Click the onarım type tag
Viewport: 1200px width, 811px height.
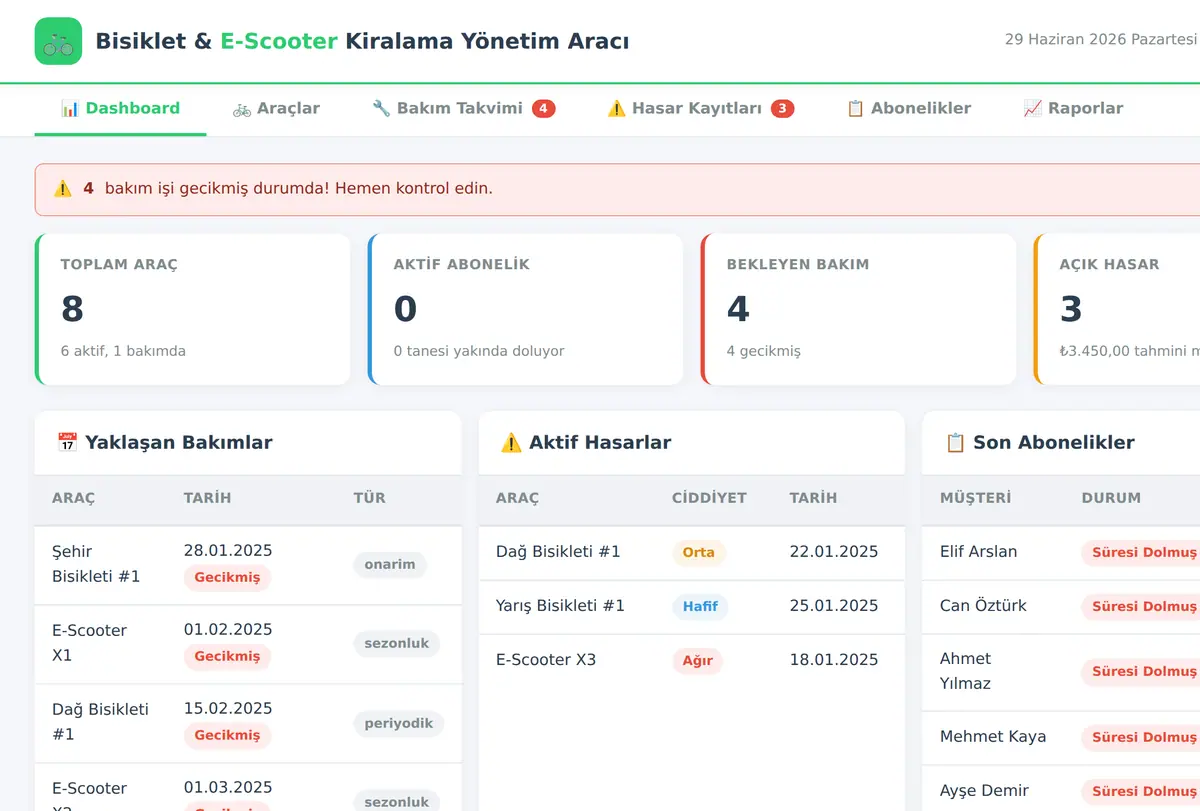(390, 564)
